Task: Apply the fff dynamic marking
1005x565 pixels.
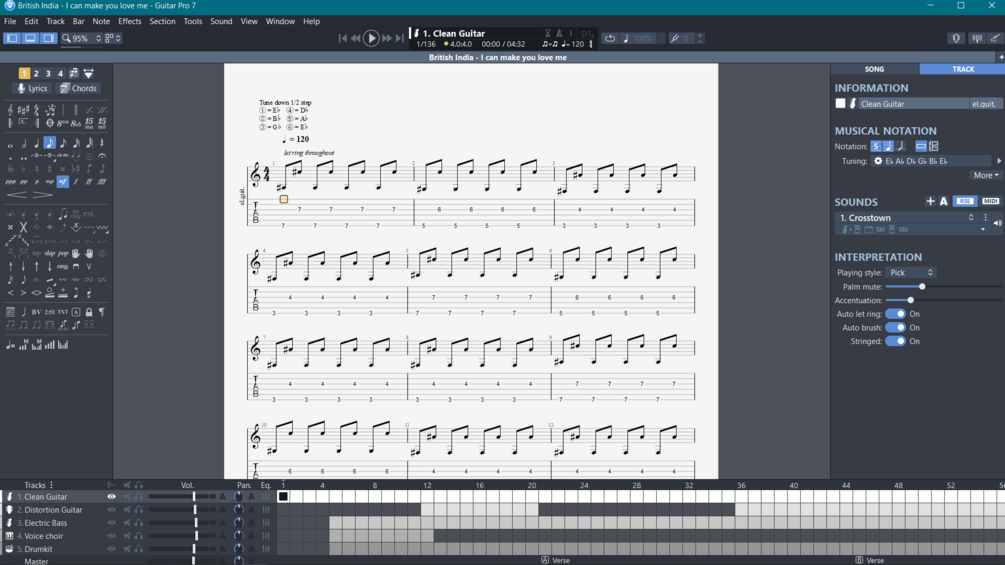Action: [102, 182]
